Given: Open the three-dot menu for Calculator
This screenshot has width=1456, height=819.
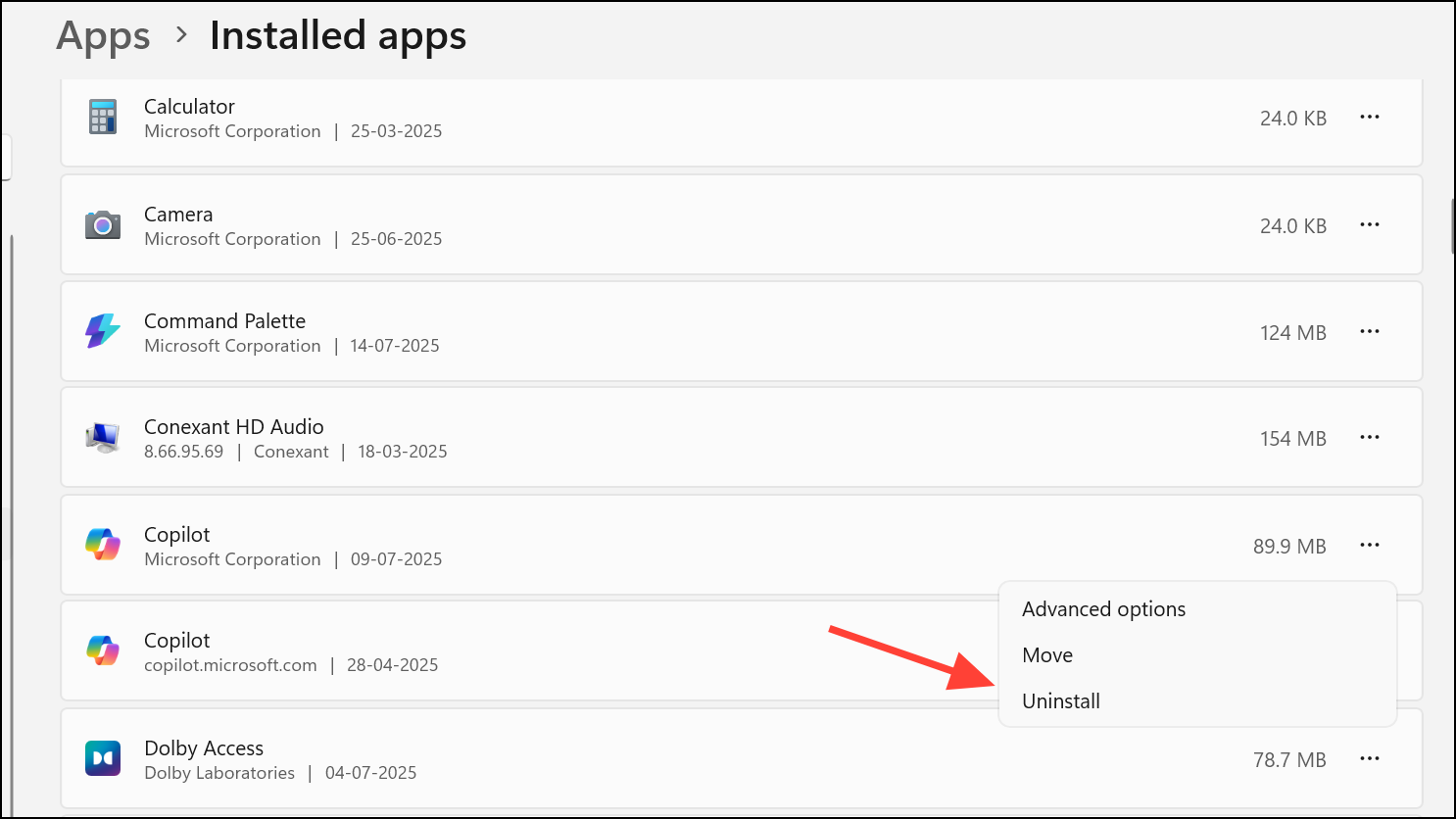Looking at the screenshot, I should pos(1370,118).
